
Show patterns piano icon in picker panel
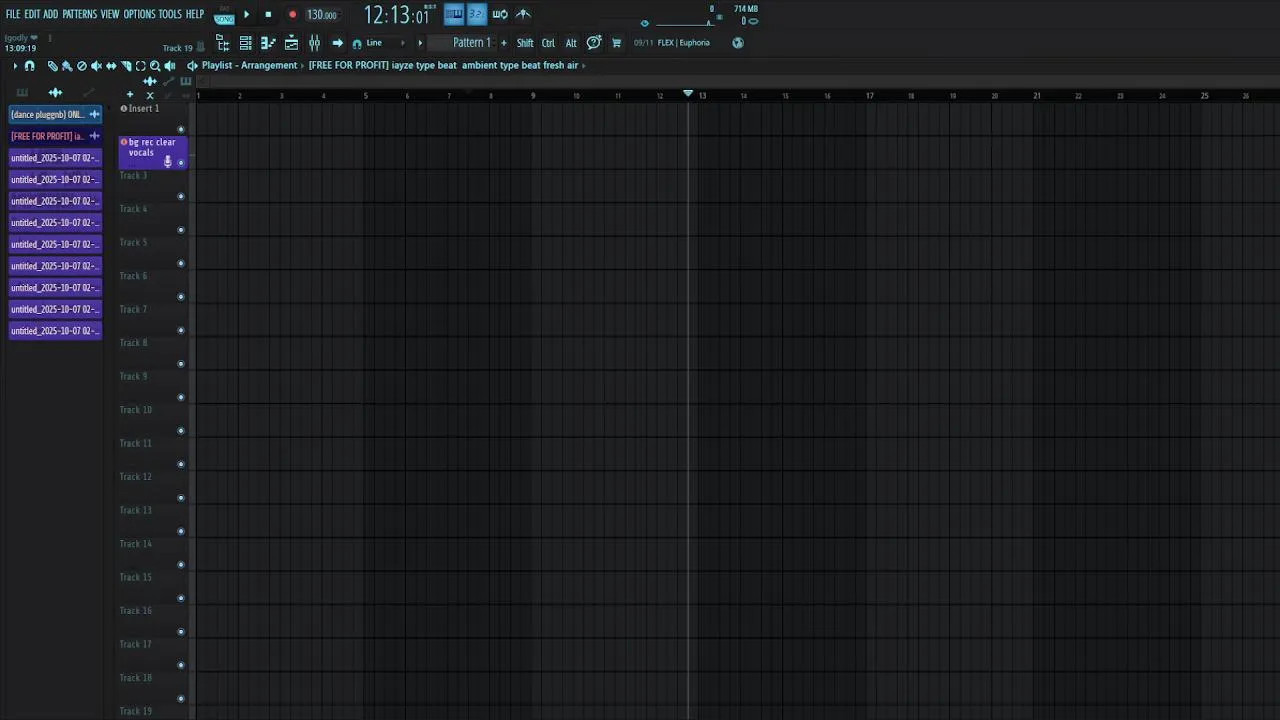(x=22, y=92)
